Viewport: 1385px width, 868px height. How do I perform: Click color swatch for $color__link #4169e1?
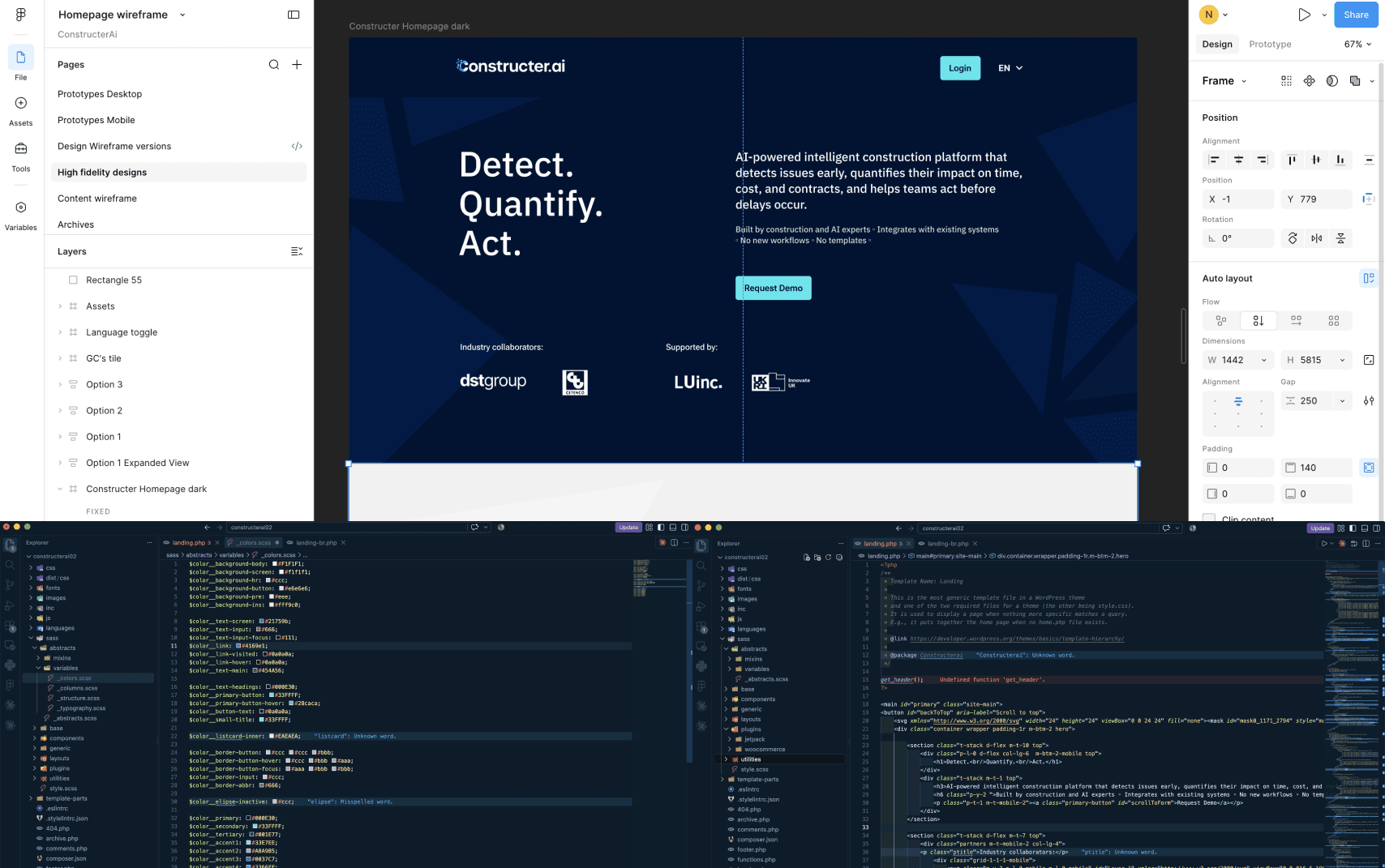click(x=238, y=646)
